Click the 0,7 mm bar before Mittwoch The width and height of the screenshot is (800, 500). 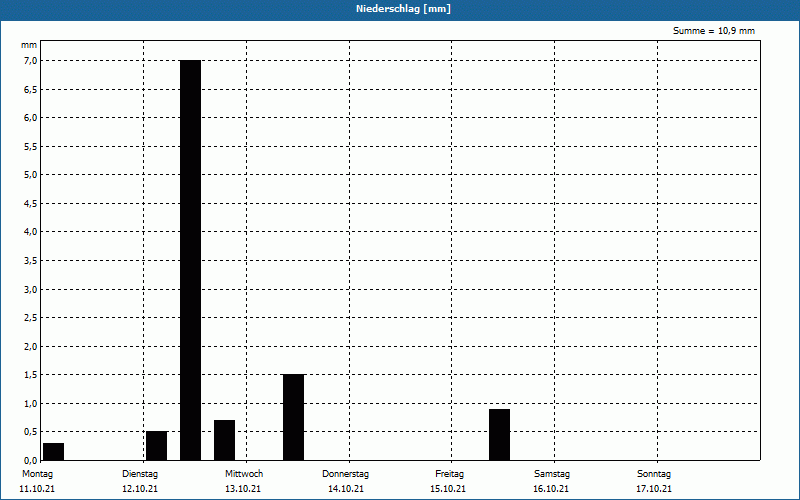click(224, 440)
